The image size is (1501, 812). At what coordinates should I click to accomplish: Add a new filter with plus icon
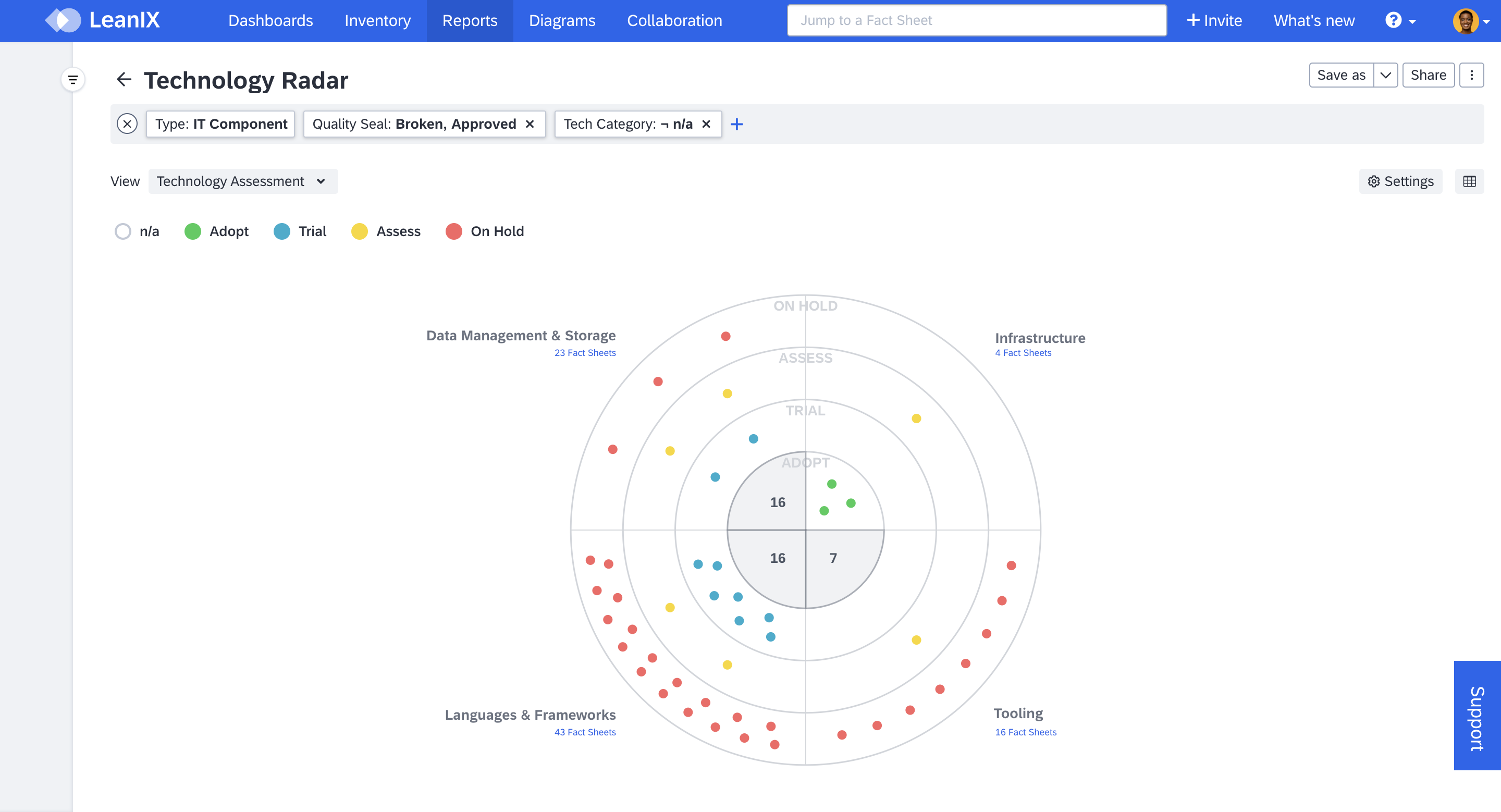tap(736, 124)
